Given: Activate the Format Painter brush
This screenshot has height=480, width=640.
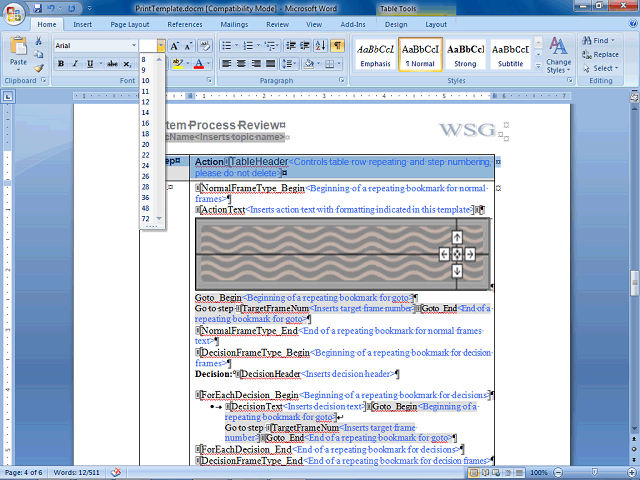Looking at the screenshot, I should pos(38,68).
